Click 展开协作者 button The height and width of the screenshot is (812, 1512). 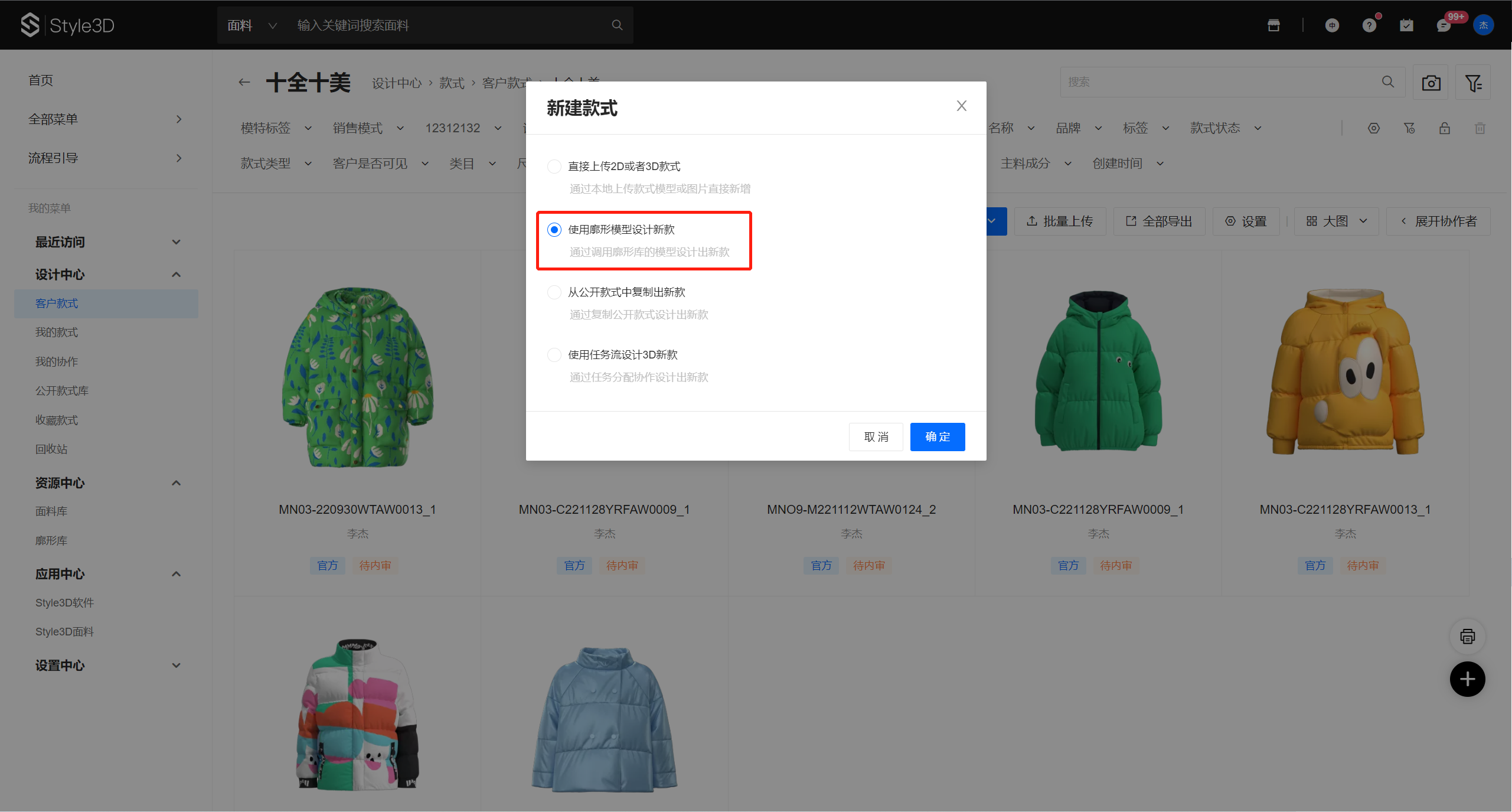1438,221
